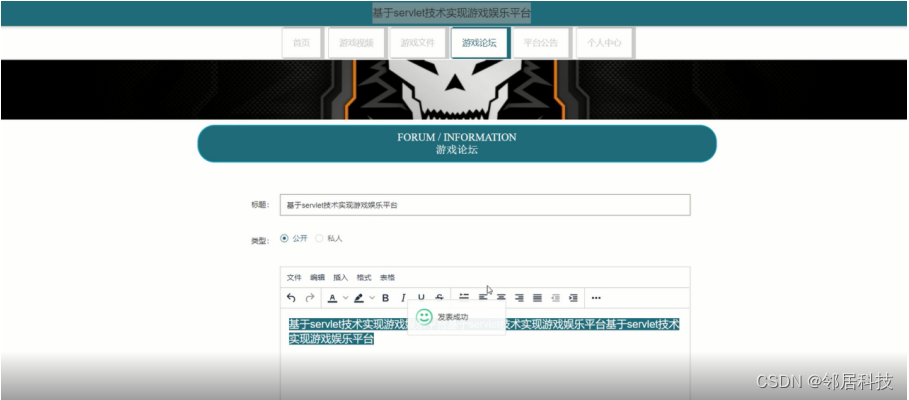Click the skull banner image
The height and width of the screenshot is (400, 909).
(454, 89)
